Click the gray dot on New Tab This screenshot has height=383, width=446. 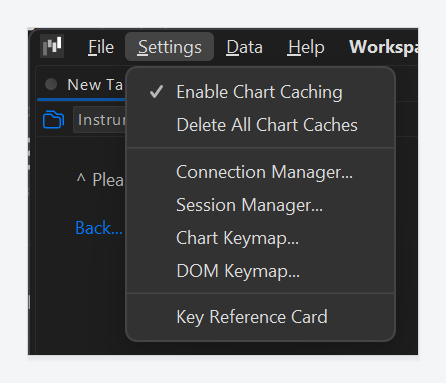tap(51, 84)
